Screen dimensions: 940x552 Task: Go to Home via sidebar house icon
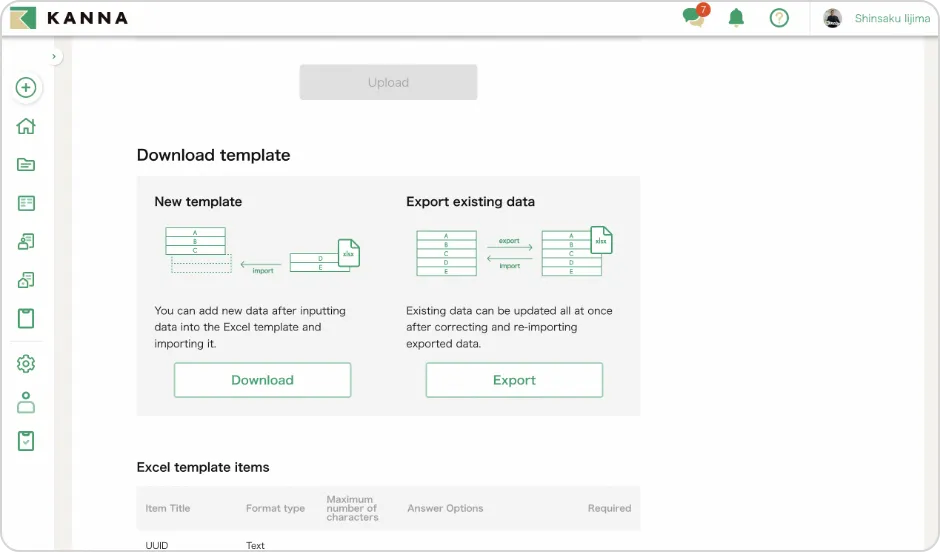(x=26, y=126)
